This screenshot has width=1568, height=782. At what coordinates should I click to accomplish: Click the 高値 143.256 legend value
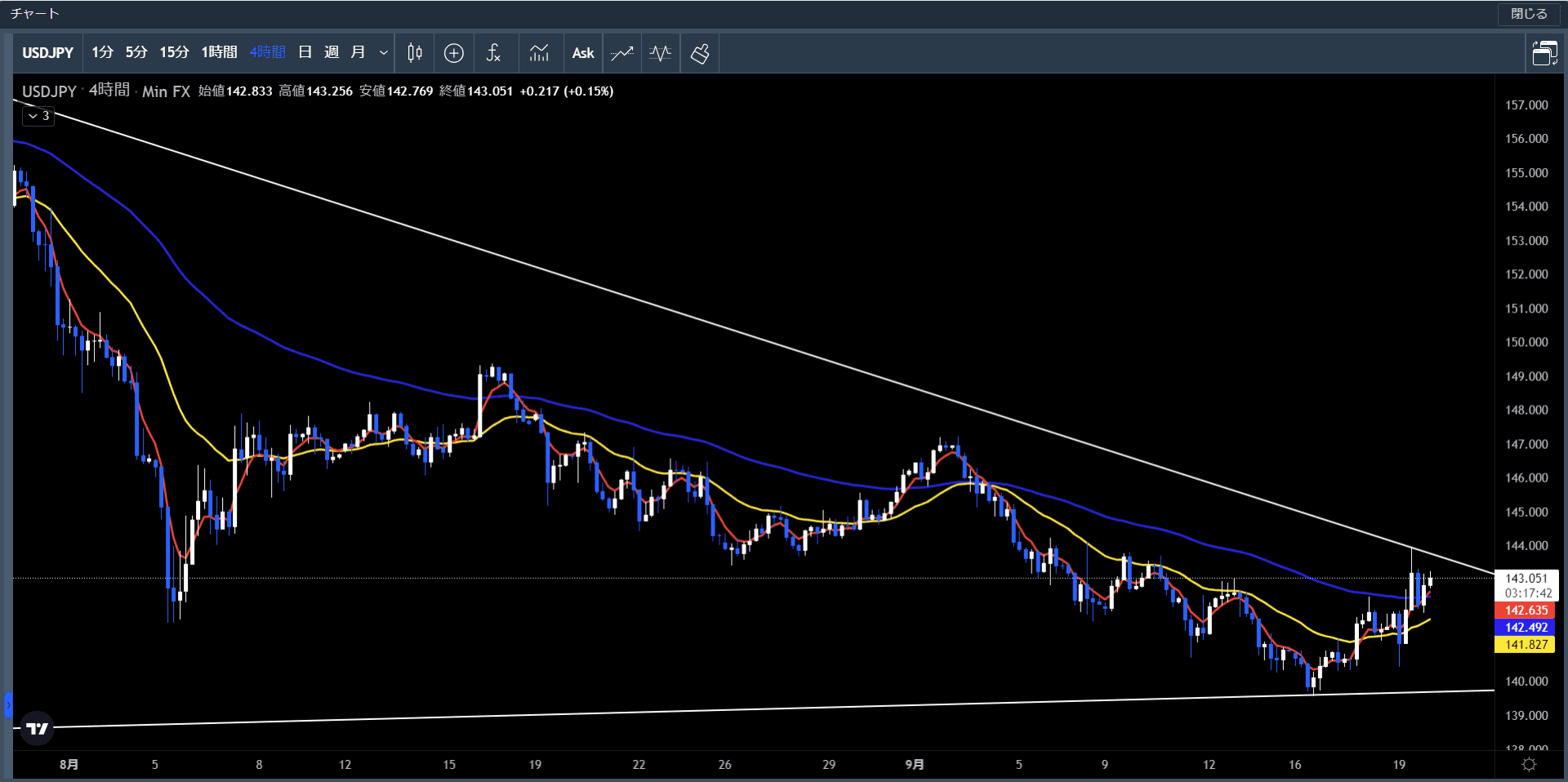pos(316,91)
